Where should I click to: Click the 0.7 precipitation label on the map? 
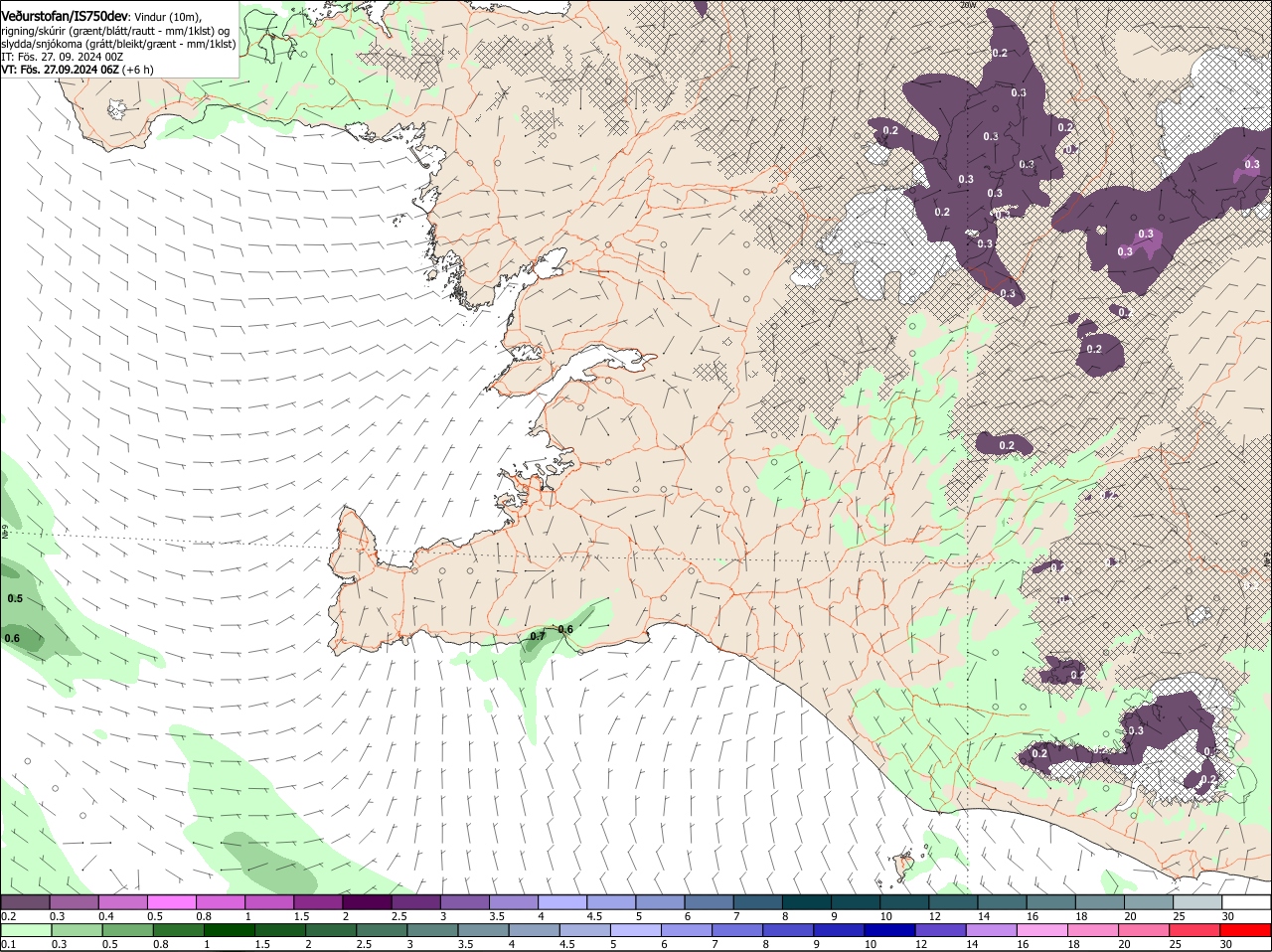(x=538, y=636)
